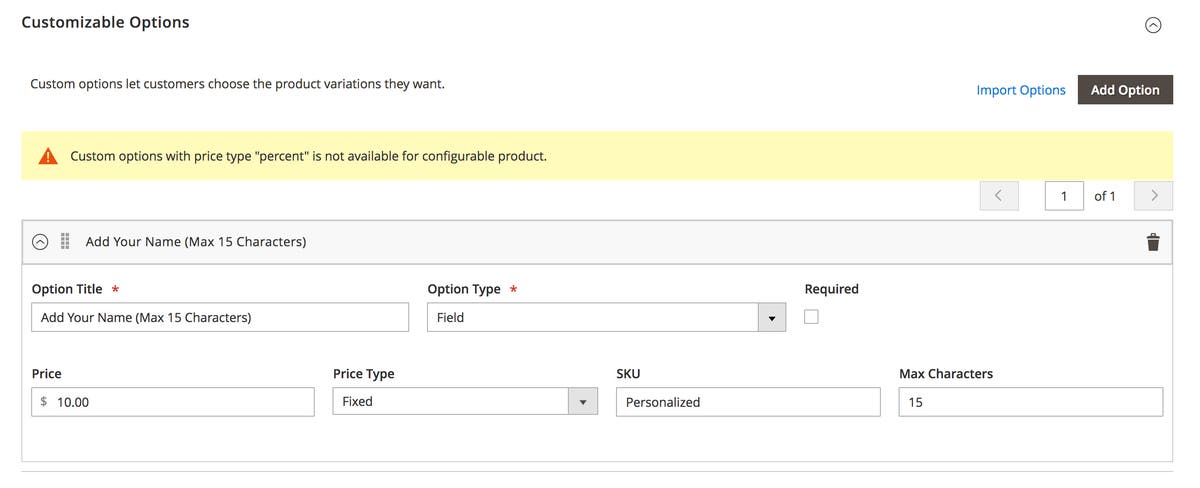Delete the Add Your Name option via trash icon
Image resolution: width=1200 pixels, height=488 pixels.
(x=1153, y=242)
